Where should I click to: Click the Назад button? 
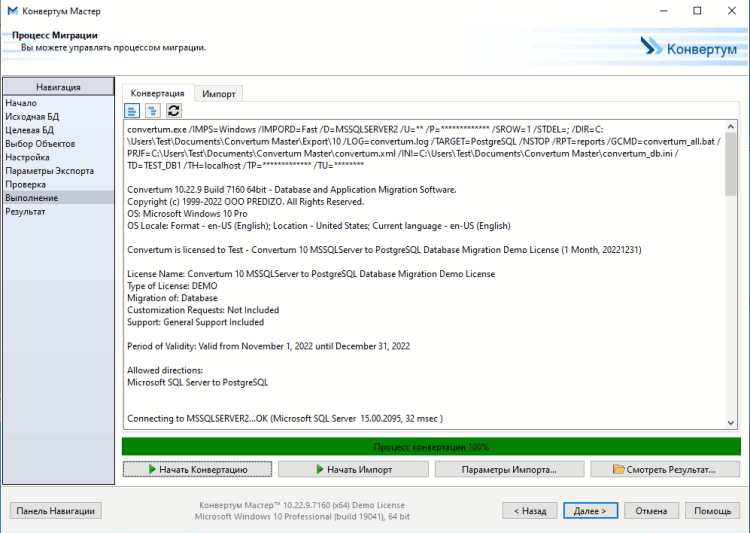(x=530, y=511)
